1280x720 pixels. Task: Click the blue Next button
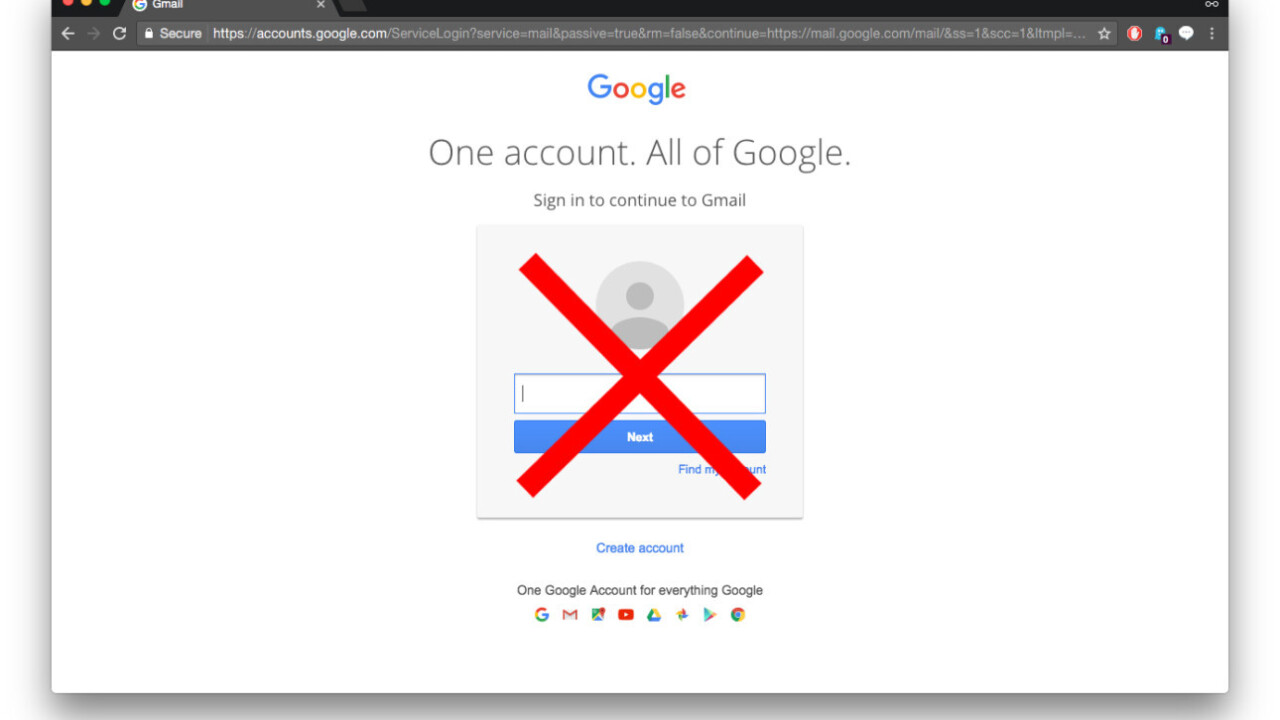[640, 437]
